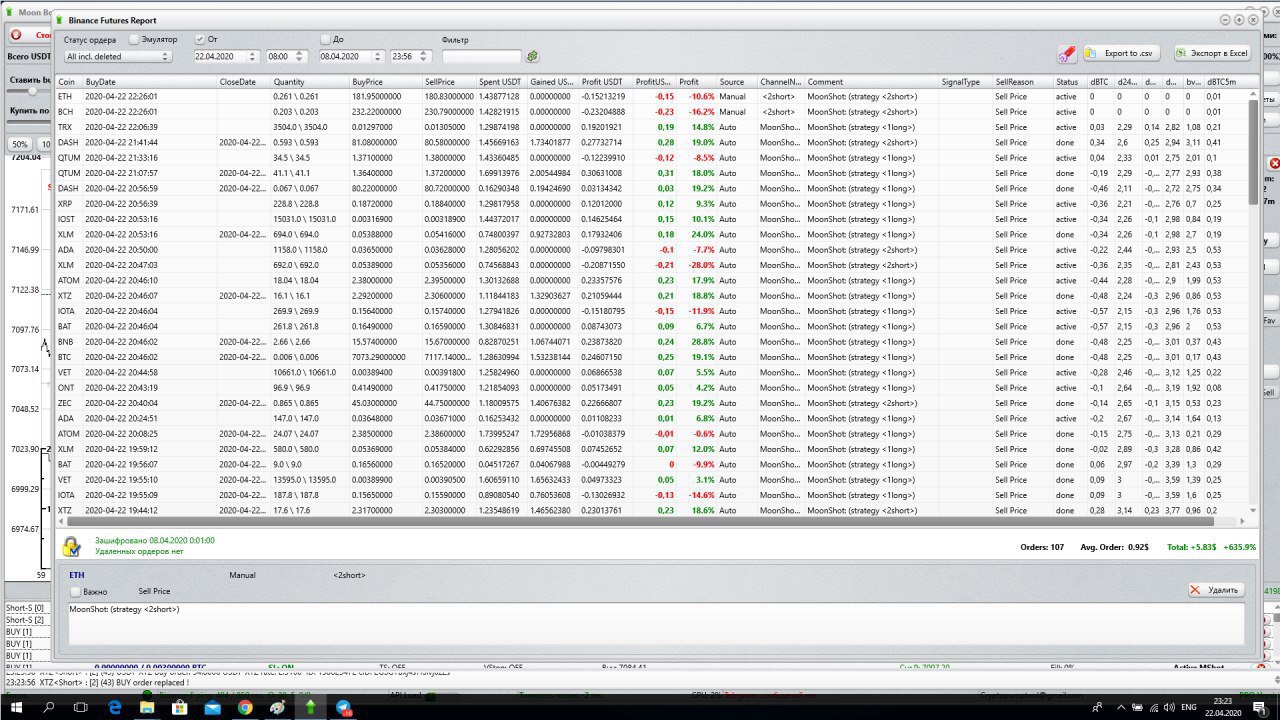Open the Windows Start menu
Screen dimensions: 1280x720
click(16, 707)
